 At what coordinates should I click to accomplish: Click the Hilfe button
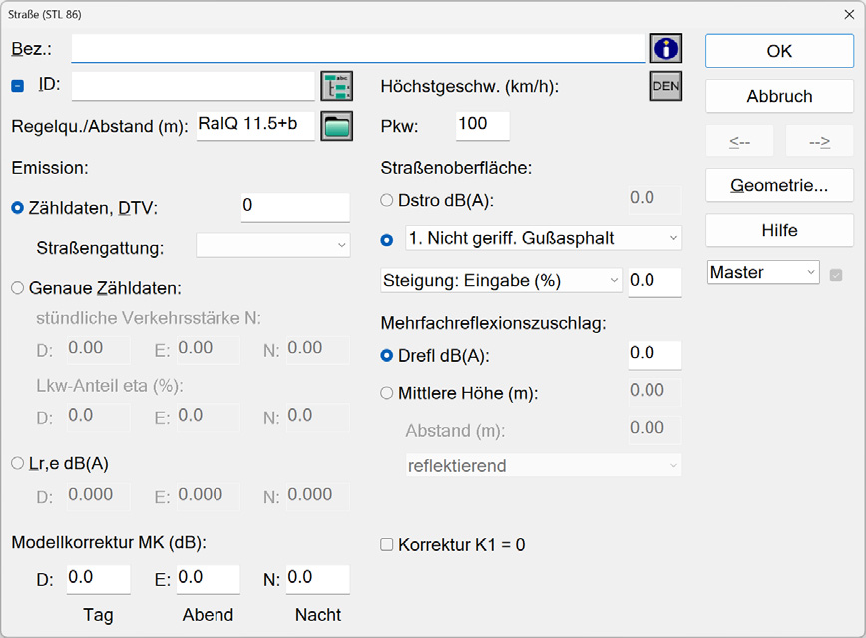pyautogui.click(x=779, y=230)
